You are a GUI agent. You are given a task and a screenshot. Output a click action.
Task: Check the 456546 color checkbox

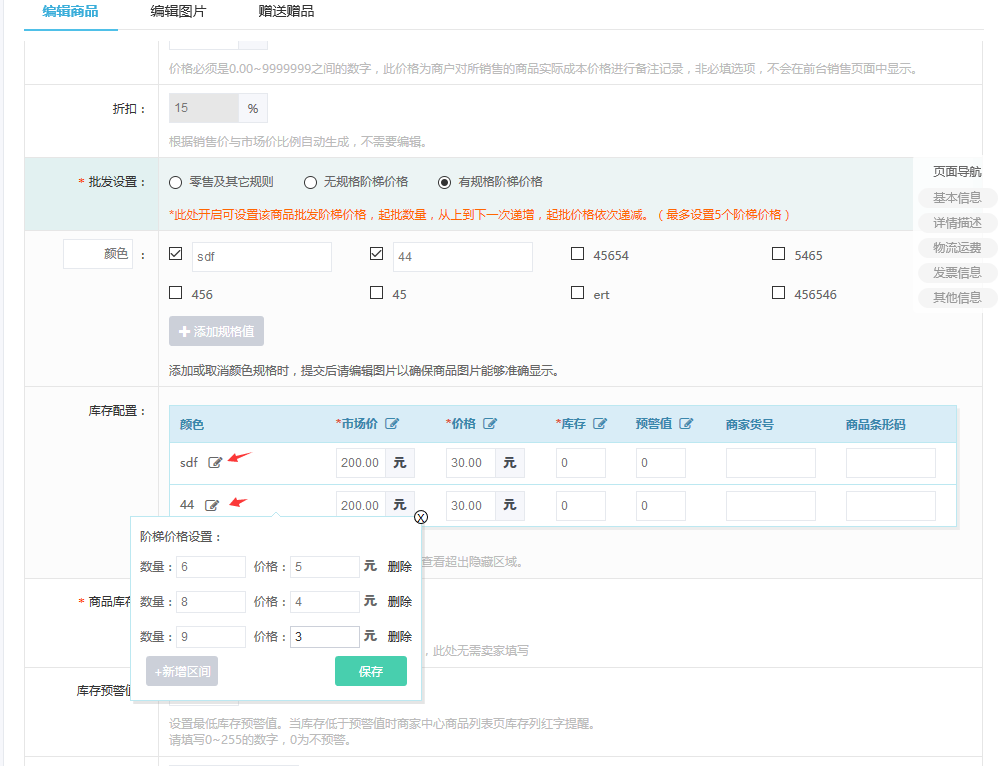pyautogui.click(x=778, y=292)
